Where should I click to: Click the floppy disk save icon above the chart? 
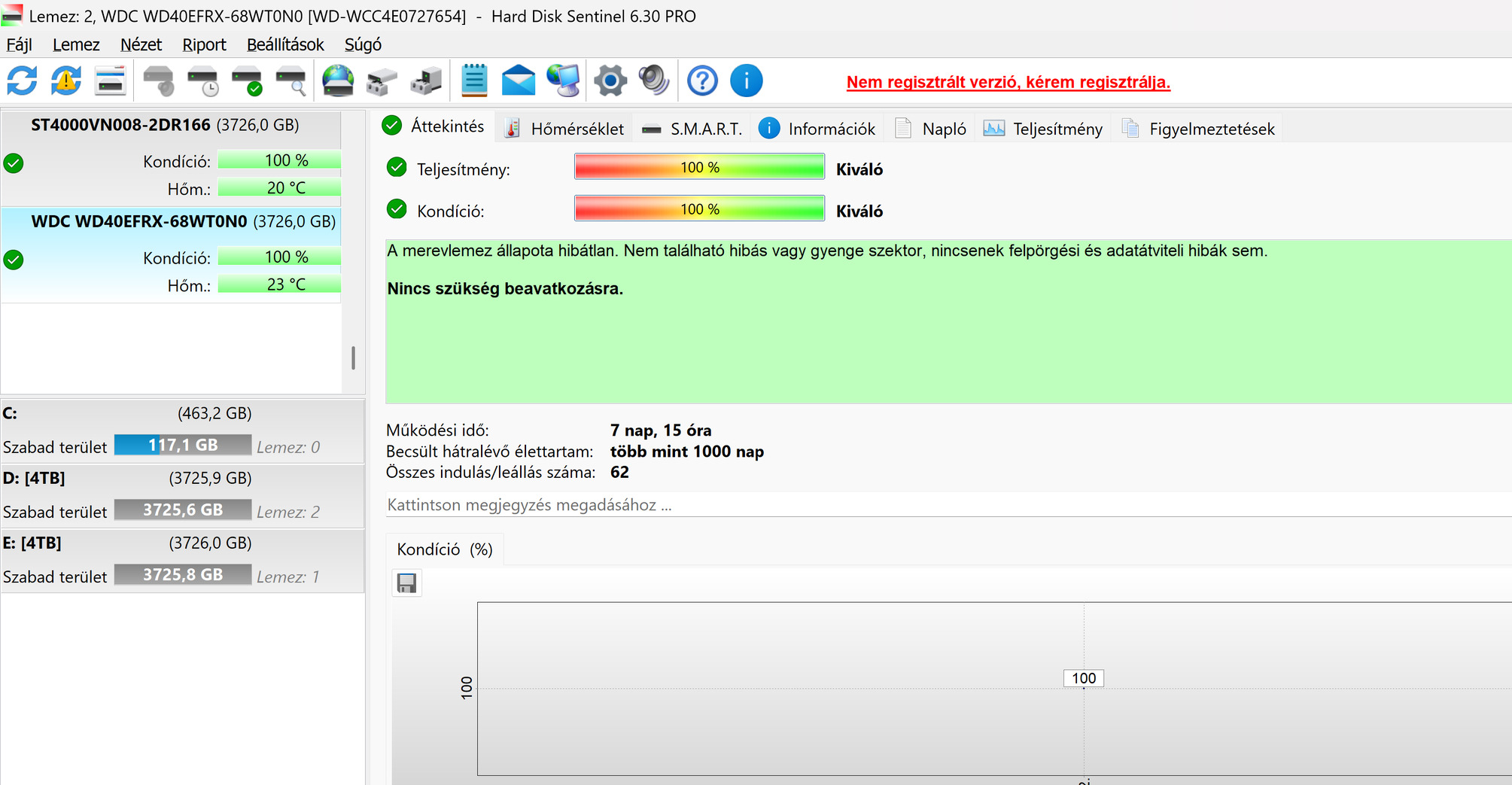tap(407, 583)
